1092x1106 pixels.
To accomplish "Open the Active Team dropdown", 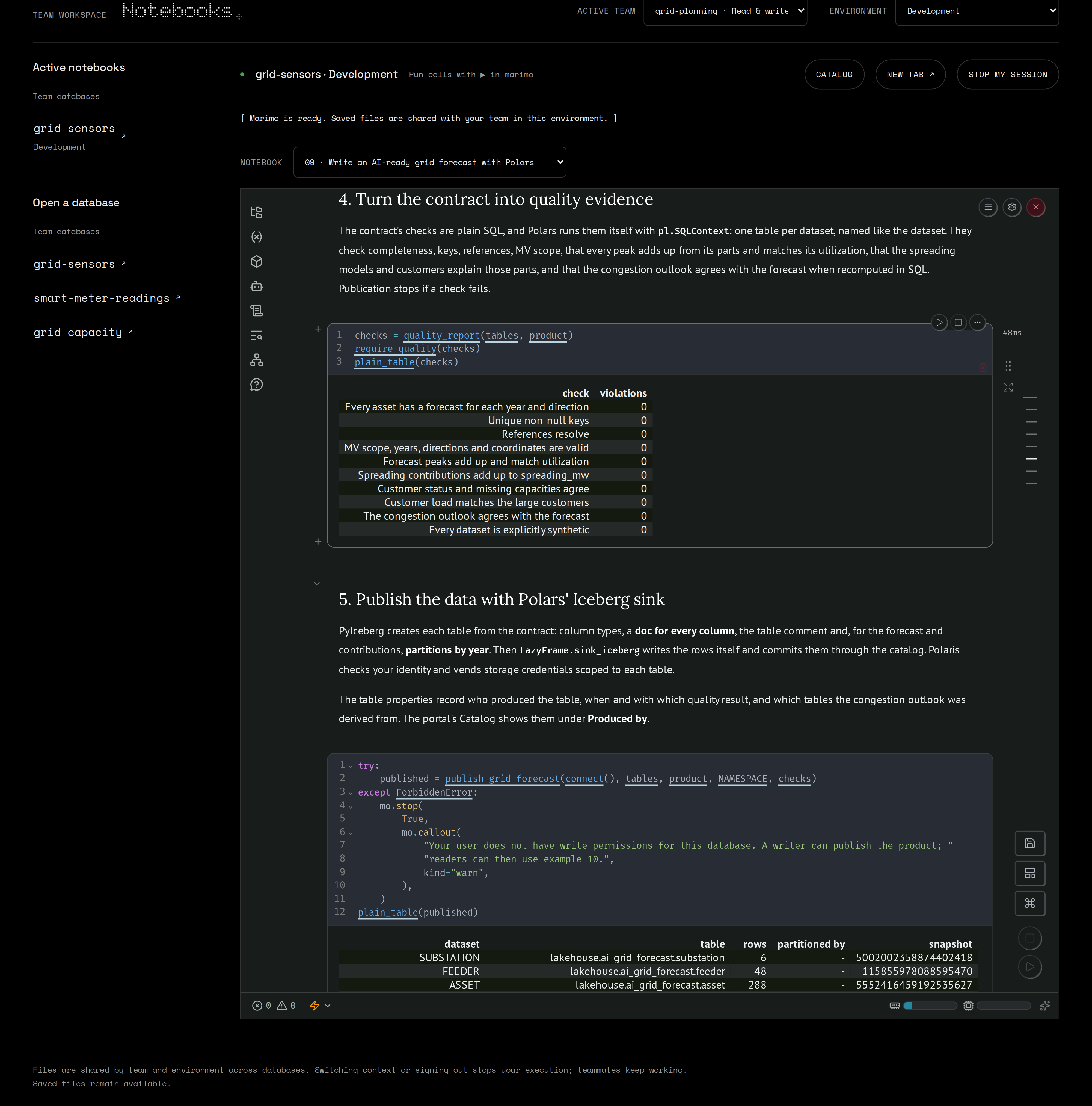I will tap(725, 11).
